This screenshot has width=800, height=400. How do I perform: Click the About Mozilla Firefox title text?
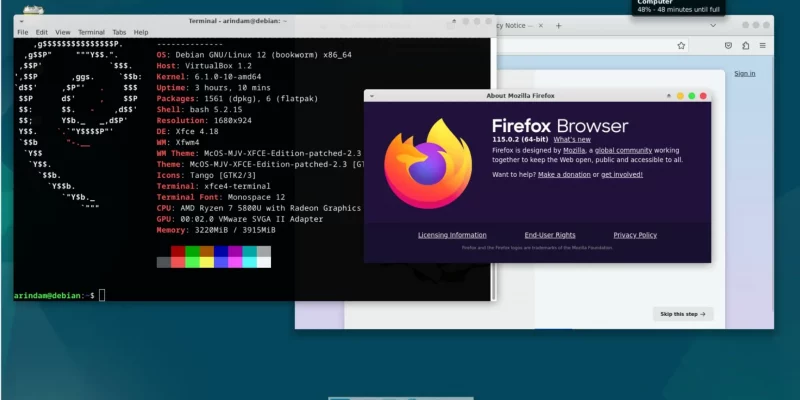pos(520,96)
